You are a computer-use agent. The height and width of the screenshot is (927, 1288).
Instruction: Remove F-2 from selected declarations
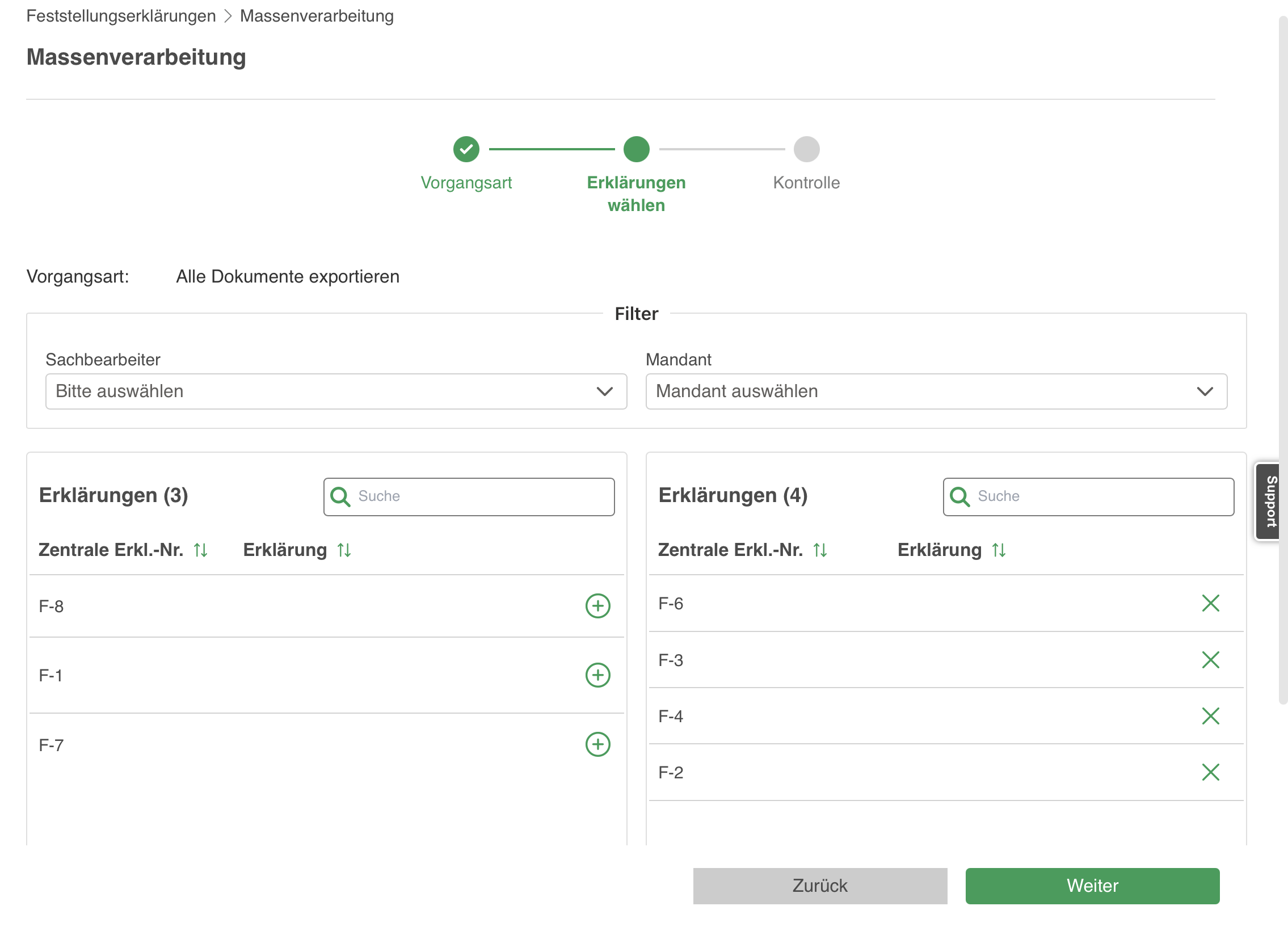1210,772
